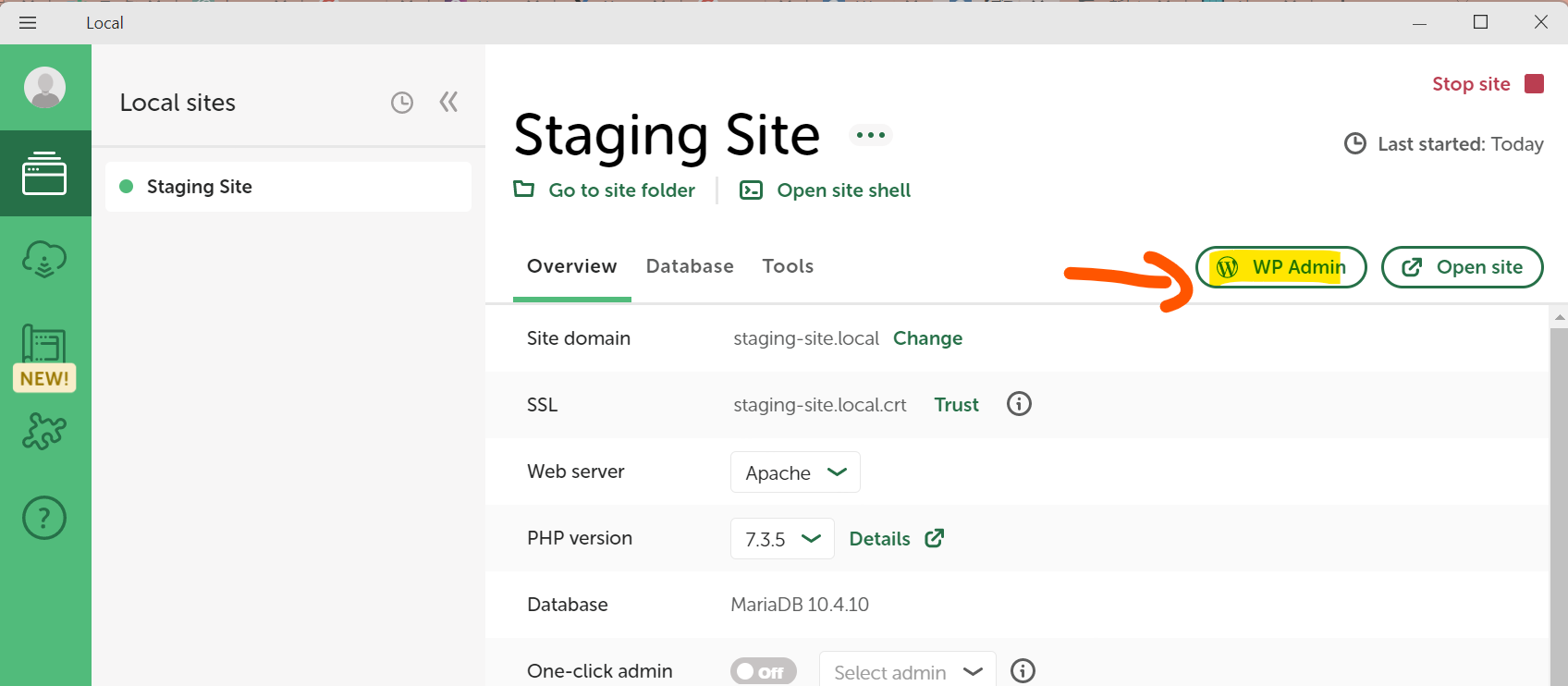Minimize the Local window

click(1420, 23)
